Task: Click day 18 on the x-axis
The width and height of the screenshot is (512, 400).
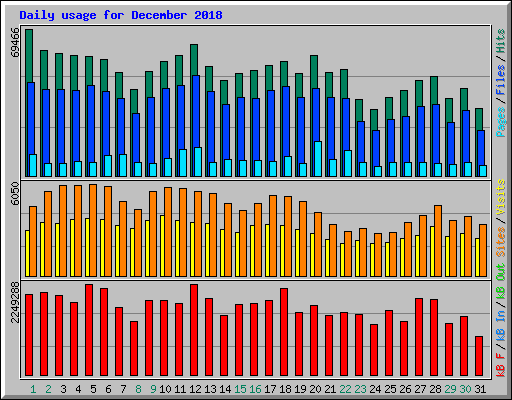Action: (285, 389)
